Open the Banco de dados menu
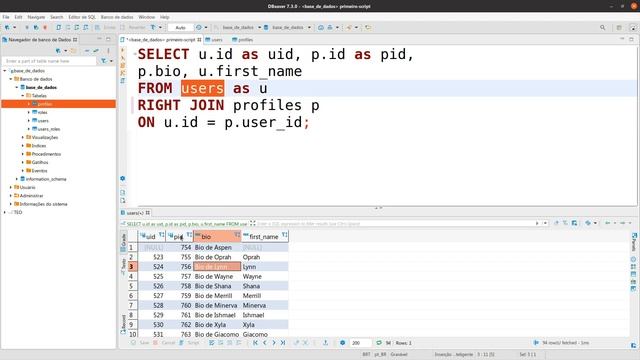The height and width of the screenshot is (360, 640). (x=117, y=17)
